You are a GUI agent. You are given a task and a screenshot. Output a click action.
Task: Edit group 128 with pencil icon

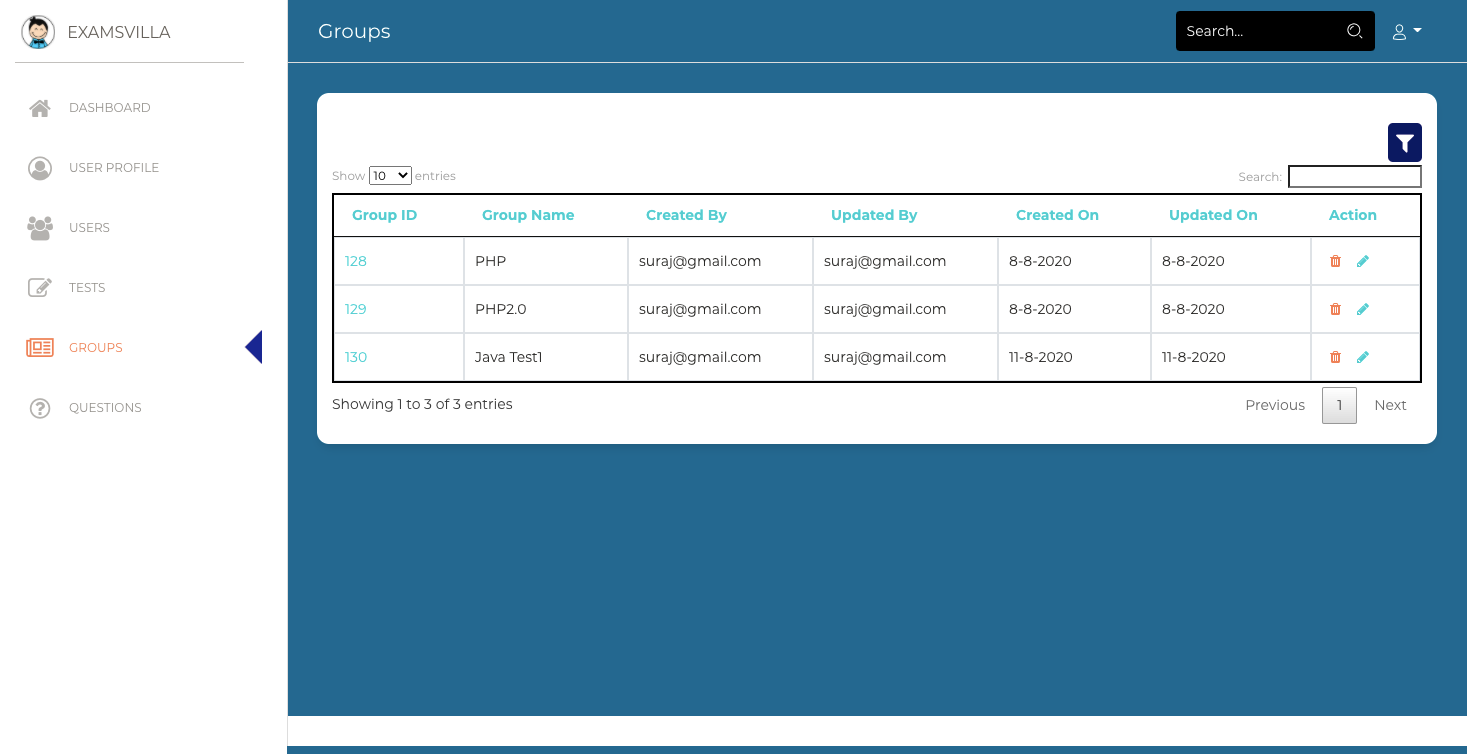coord(1363,261)
